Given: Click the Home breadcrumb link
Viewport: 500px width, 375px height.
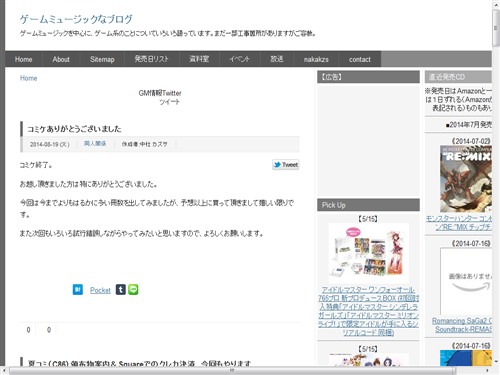Looking at the screenshot, I should [28, 78].
